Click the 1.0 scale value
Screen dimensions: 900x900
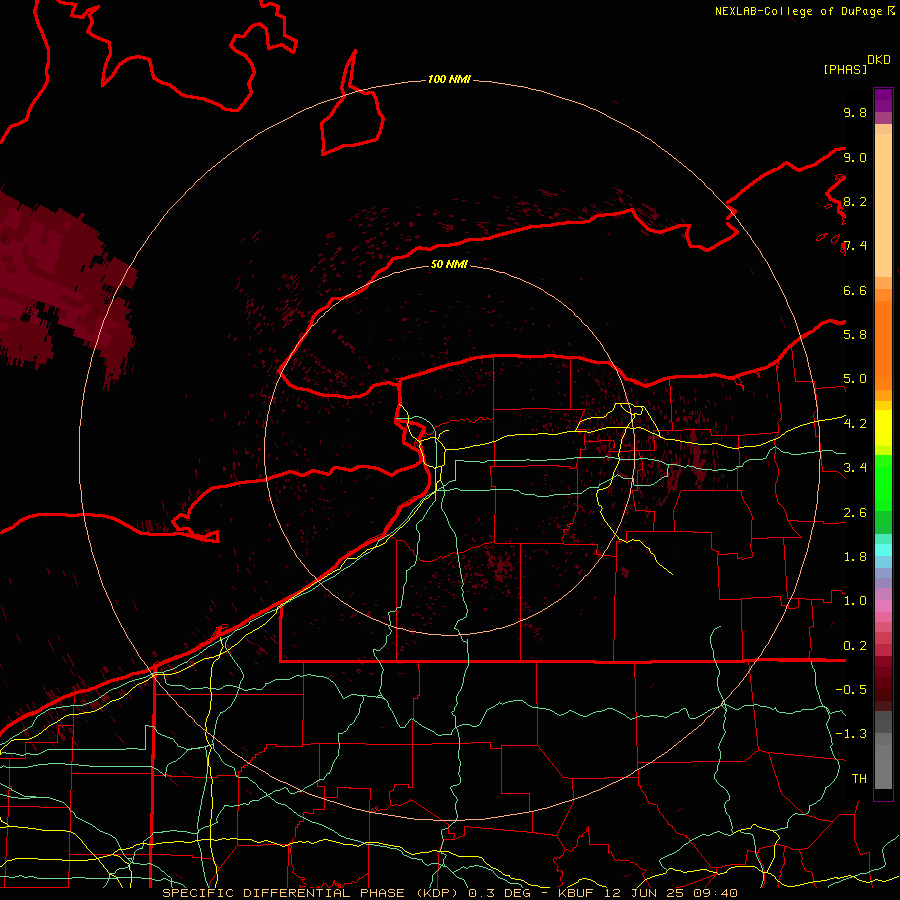[855, 601]
